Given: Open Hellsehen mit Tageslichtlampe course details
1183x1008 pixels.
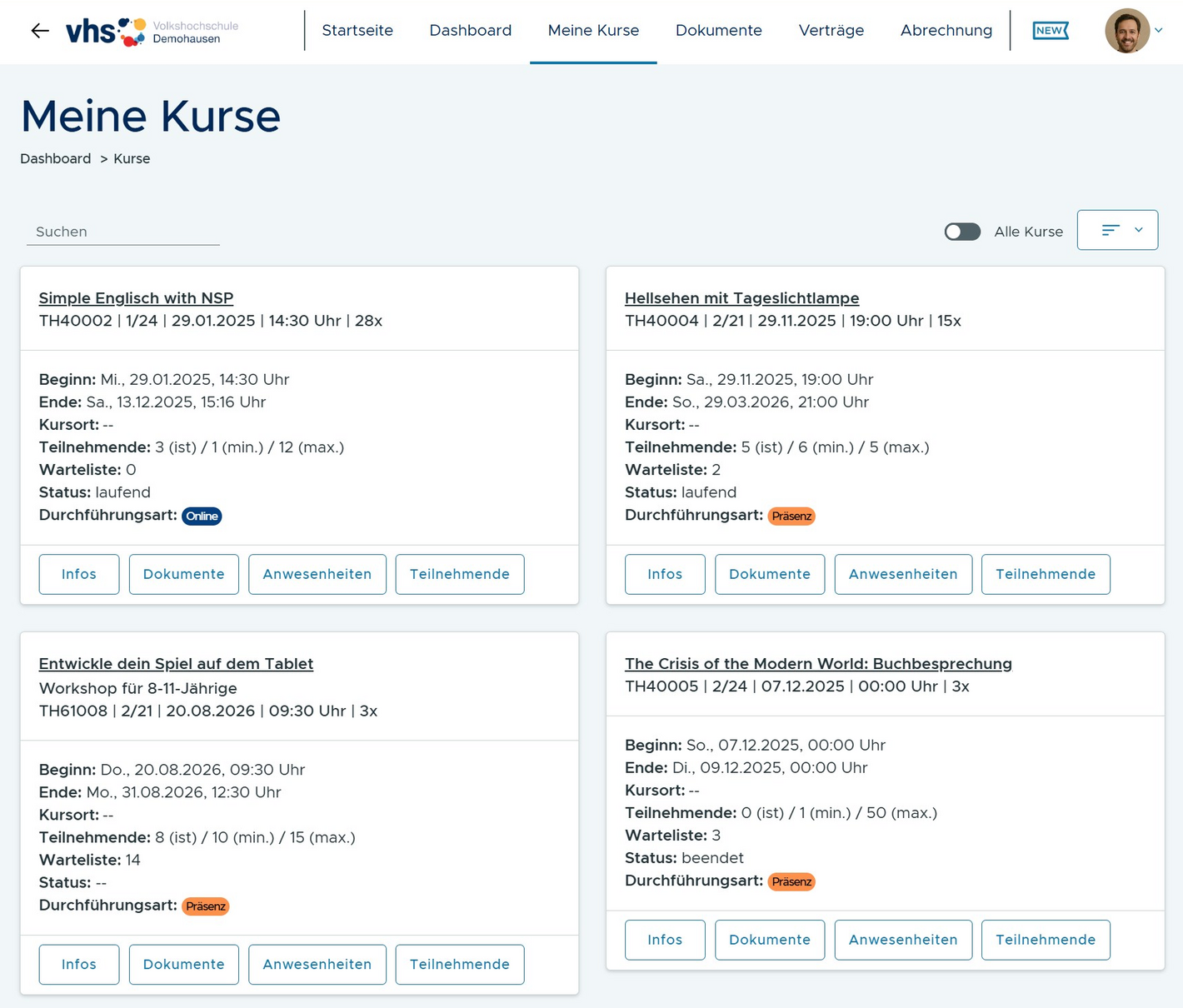Looking at the screenshot, I should pos(742,297).
